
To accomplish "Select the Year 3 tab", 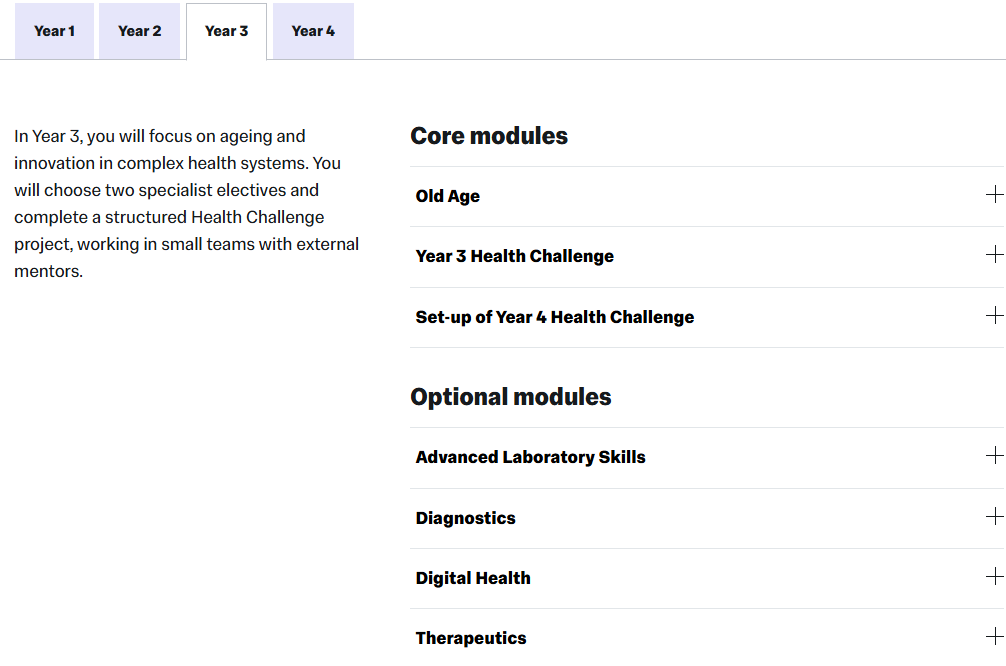I will pyautogui.click(x=226, y=31).
